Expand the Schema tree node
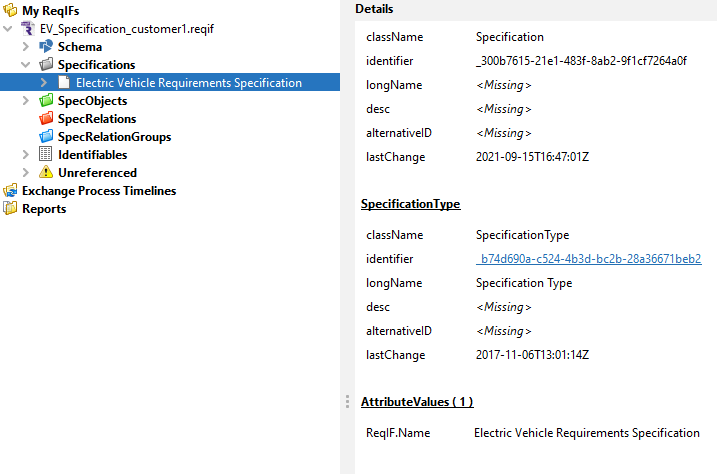Screen dimensions: 717x474 [x=26, y=47]
